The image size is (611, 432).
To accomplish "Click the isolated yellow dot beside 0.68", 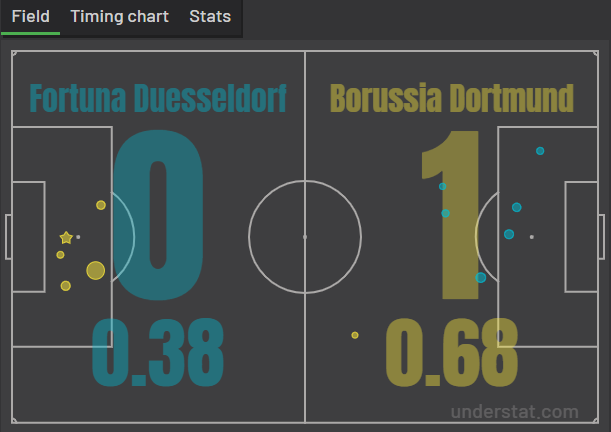I will tap(355, 335).
